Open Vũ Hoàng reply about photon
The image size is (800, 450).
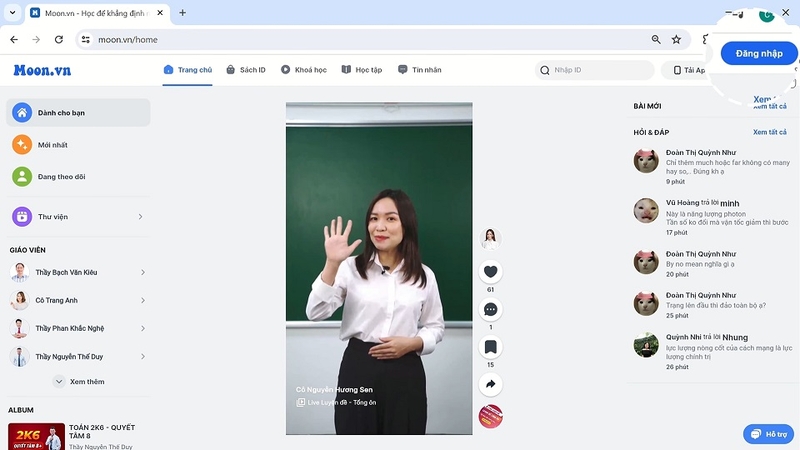[x=712, y=217]
